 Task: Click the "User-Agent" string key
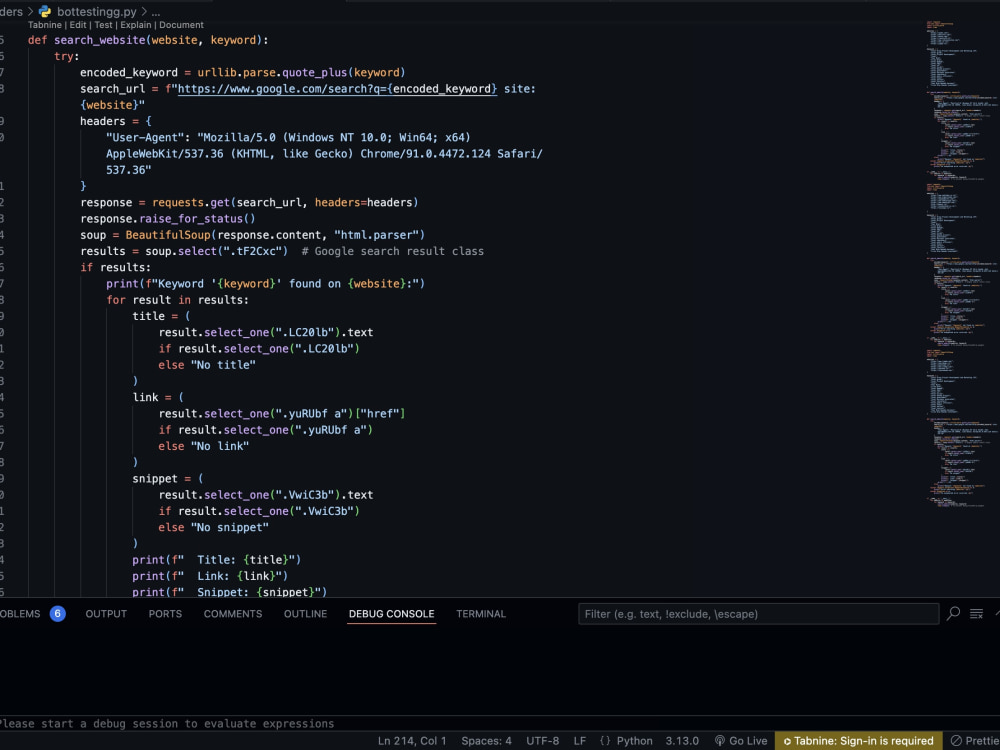point(146,137)
